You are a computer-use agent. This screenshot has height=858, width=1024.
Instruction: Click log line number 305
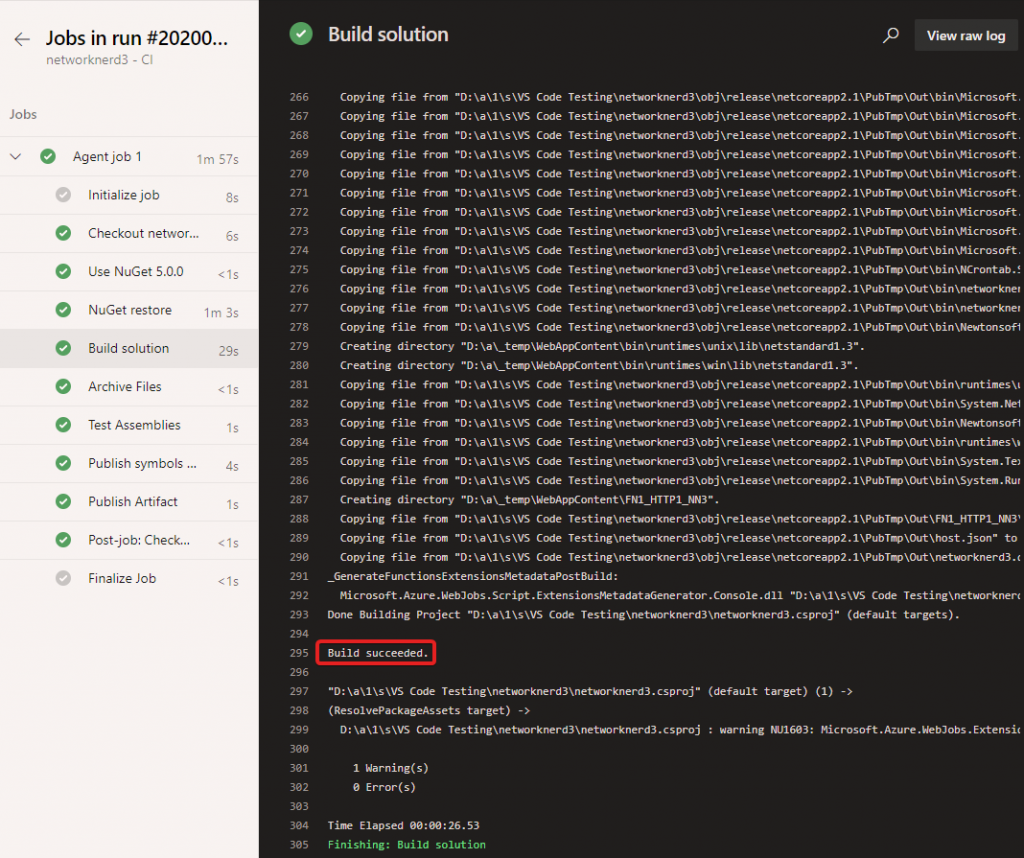point(299,844)
